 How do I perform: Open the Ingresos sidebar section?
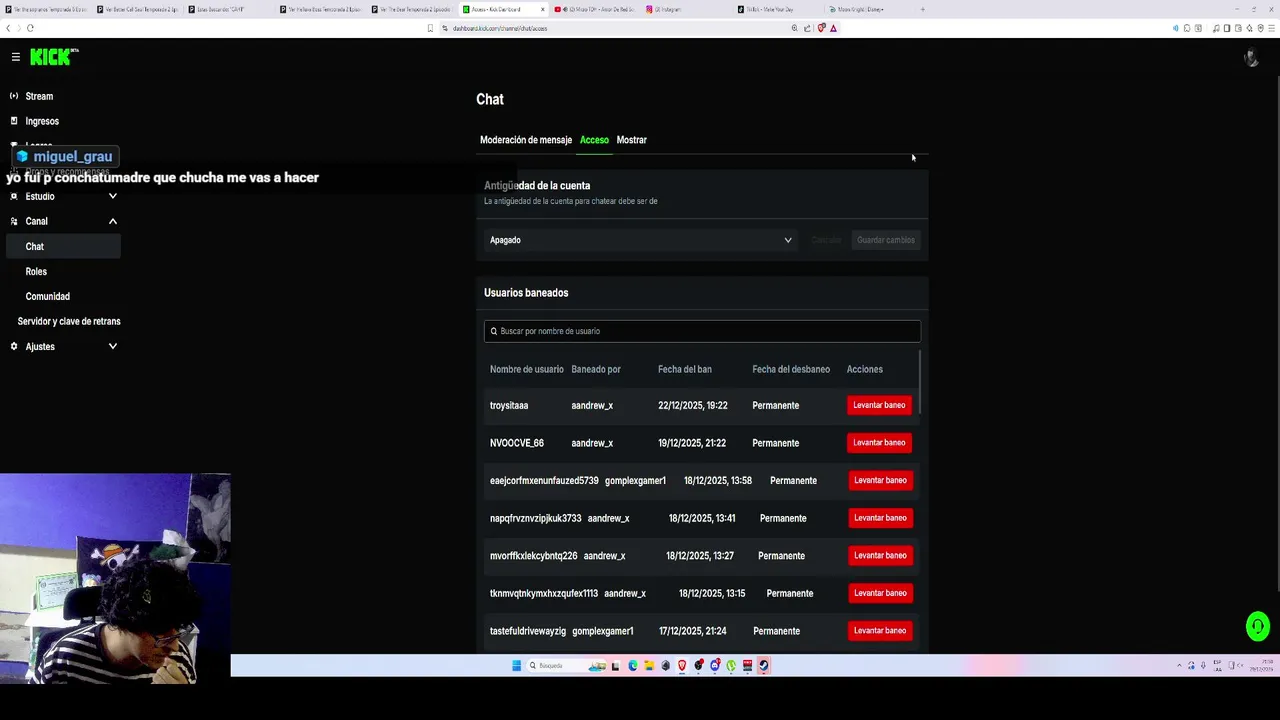(x=42, y=121)
